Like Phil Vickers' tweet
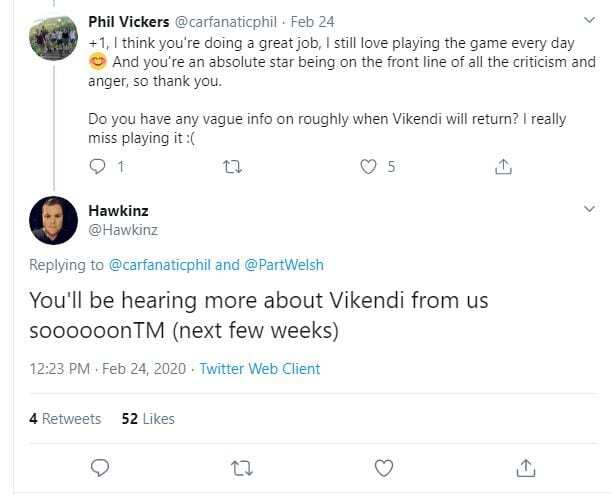 [x=368, y=167]
